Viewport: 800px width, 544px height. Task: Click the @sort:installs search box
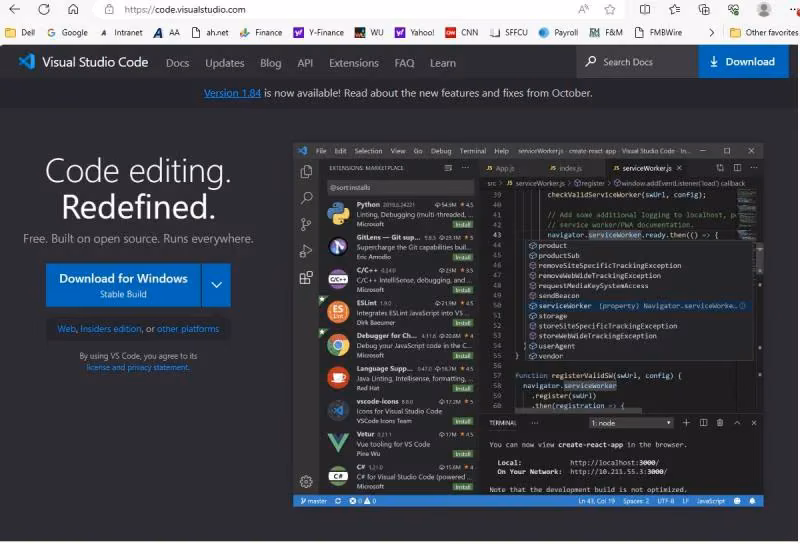click(401, 187)
